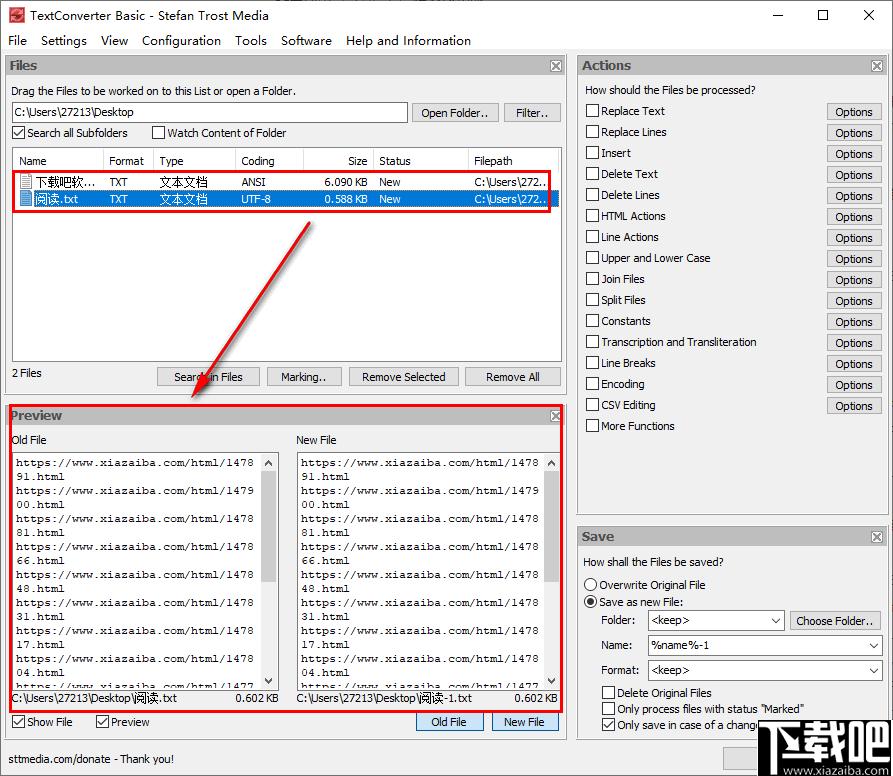Open Options for Constants
The width and height of the screenshot is (893, 776).
854,322
